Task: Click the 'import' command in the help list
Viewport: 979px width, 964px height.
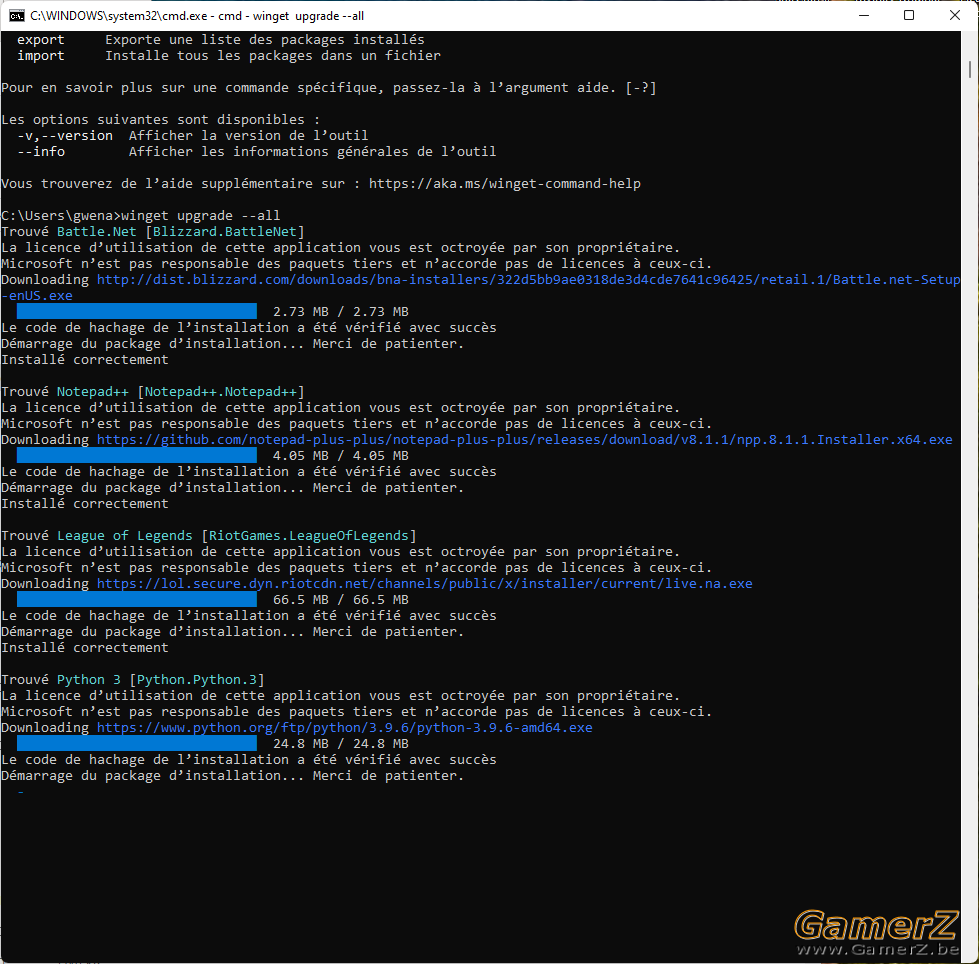Action: coord(41,56)
